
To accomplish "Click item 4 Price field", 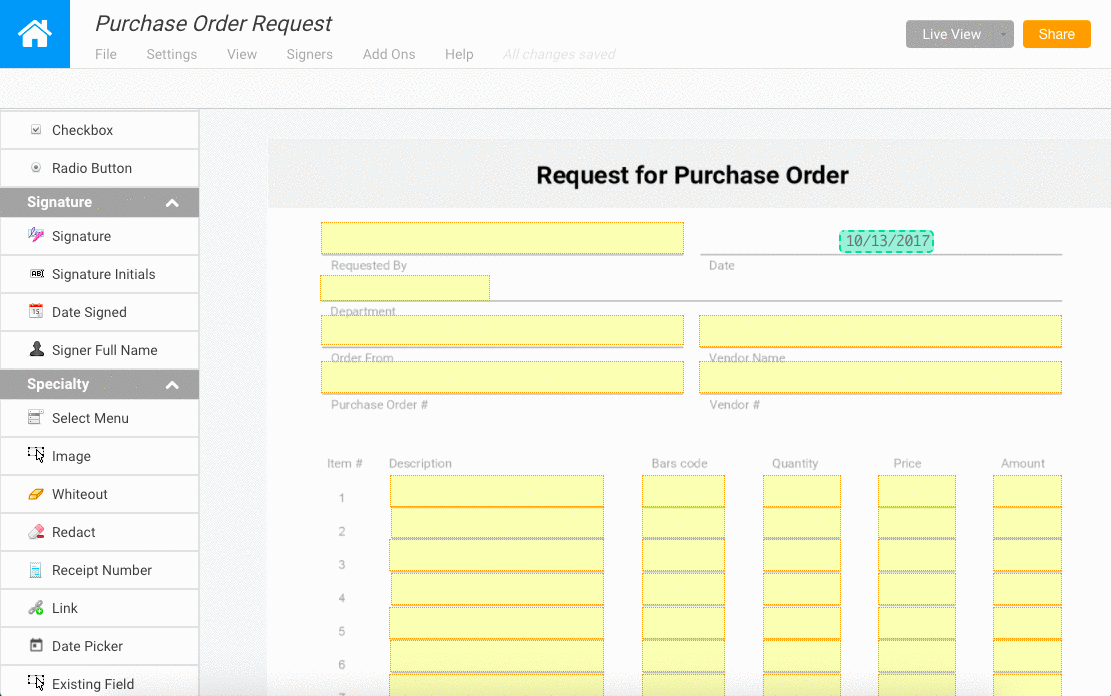I will (x=917, y=588).
